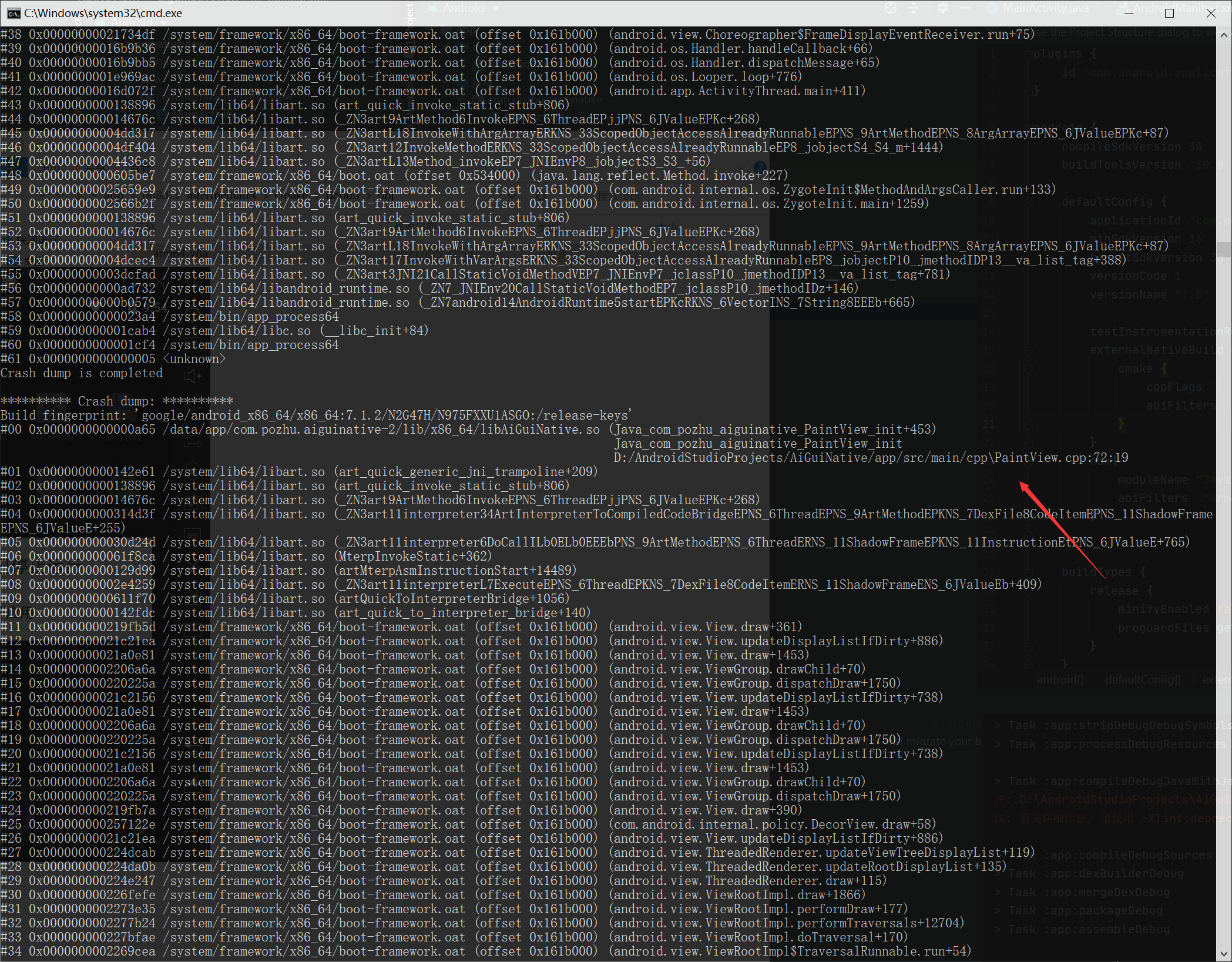Click frame #01 art_quick_generic_jni_trampoline+209

[x=299, y=472]
